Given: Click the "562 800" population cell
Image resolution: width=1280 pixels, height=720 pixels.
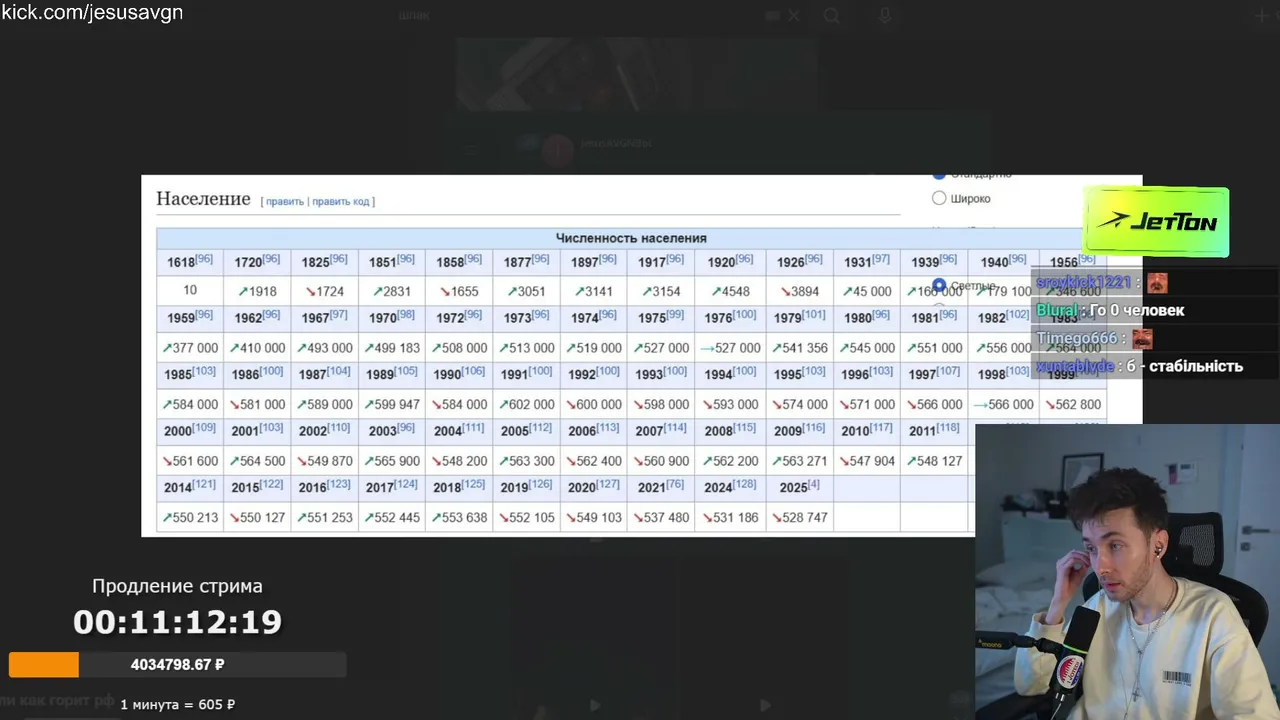Looking at the screenshot, I should [1073, 404].
